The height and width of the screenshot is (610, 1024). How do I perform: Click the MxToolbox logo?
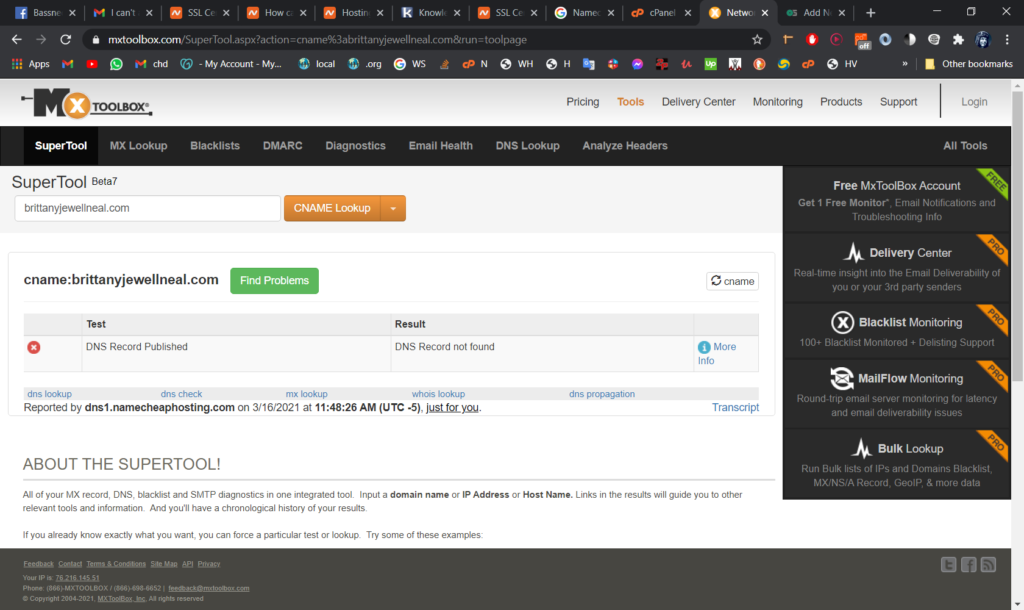tap(86, 103)
